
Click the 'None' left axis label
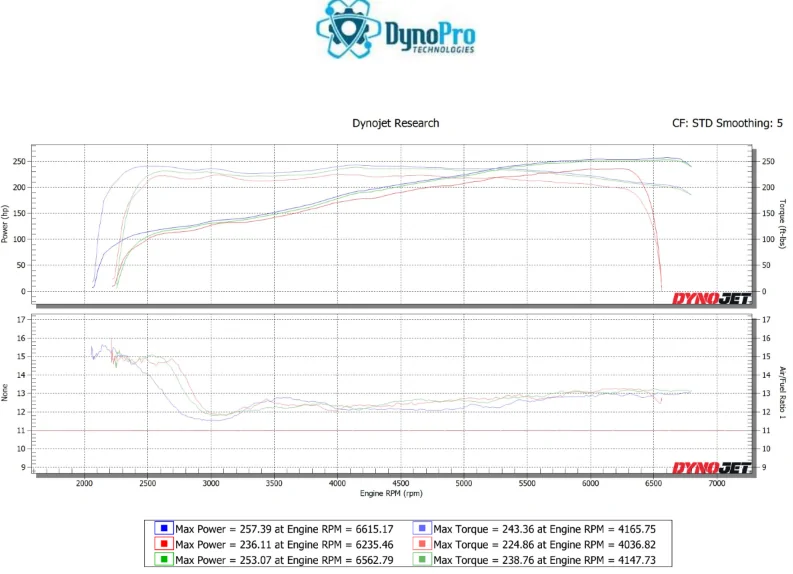click(x=5, y=392)
